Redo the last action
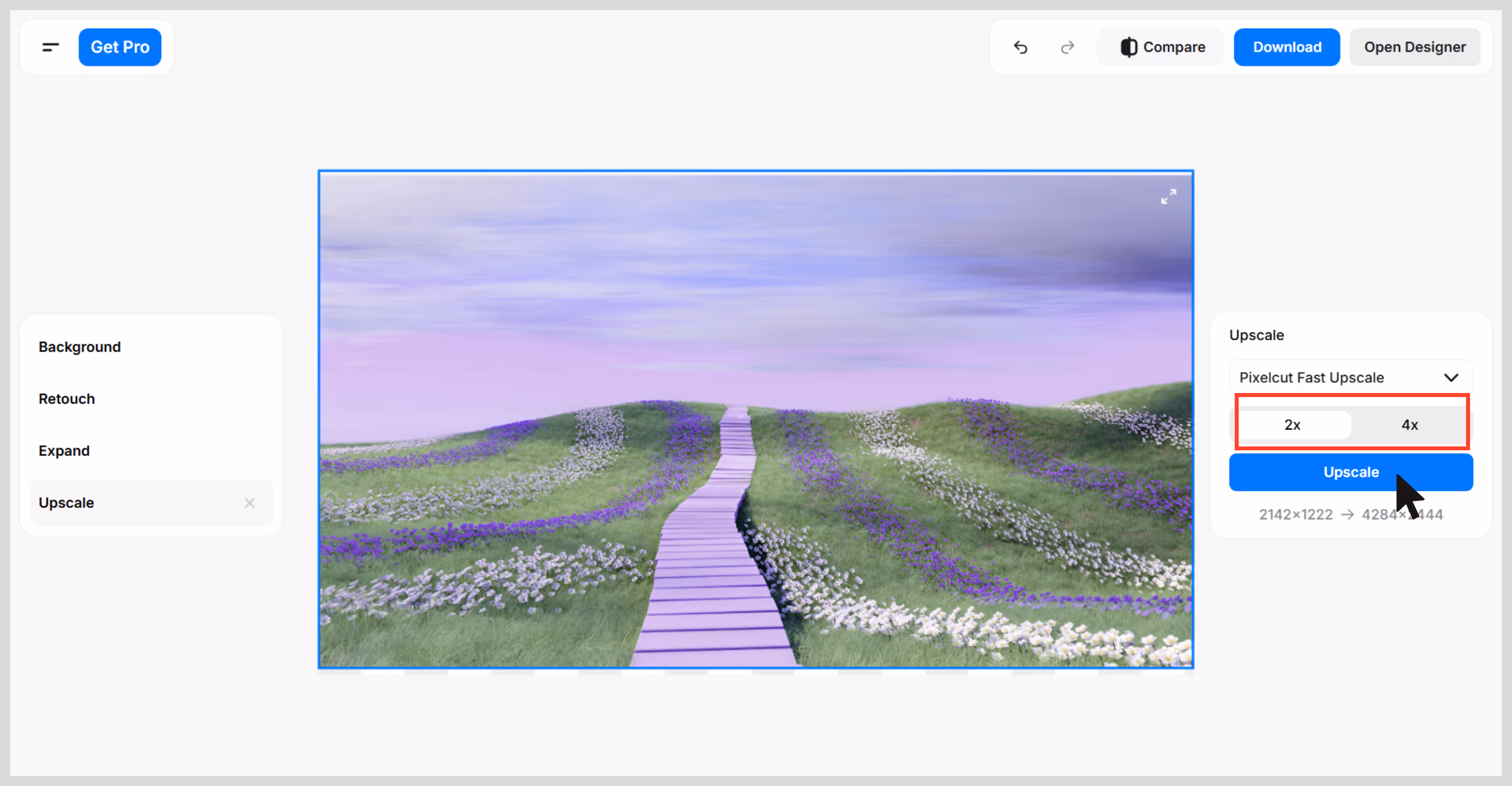Viewport: 1512px width, 786px height. [x=1068, y=47]
